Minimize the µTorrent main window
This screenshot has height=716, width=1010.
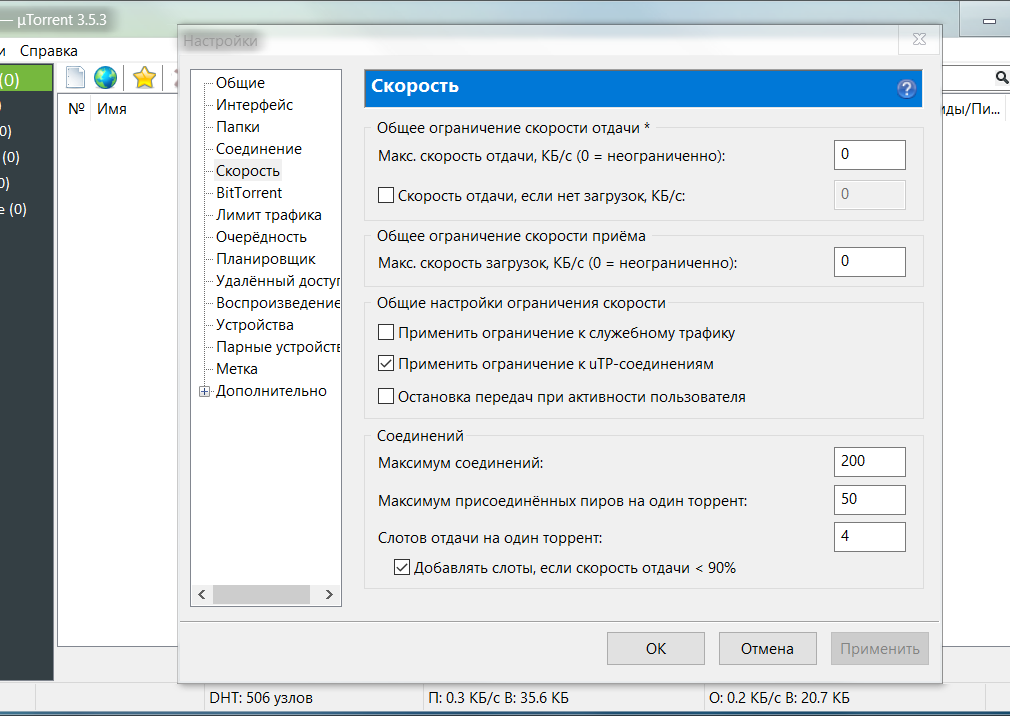(x=989, y=21)
